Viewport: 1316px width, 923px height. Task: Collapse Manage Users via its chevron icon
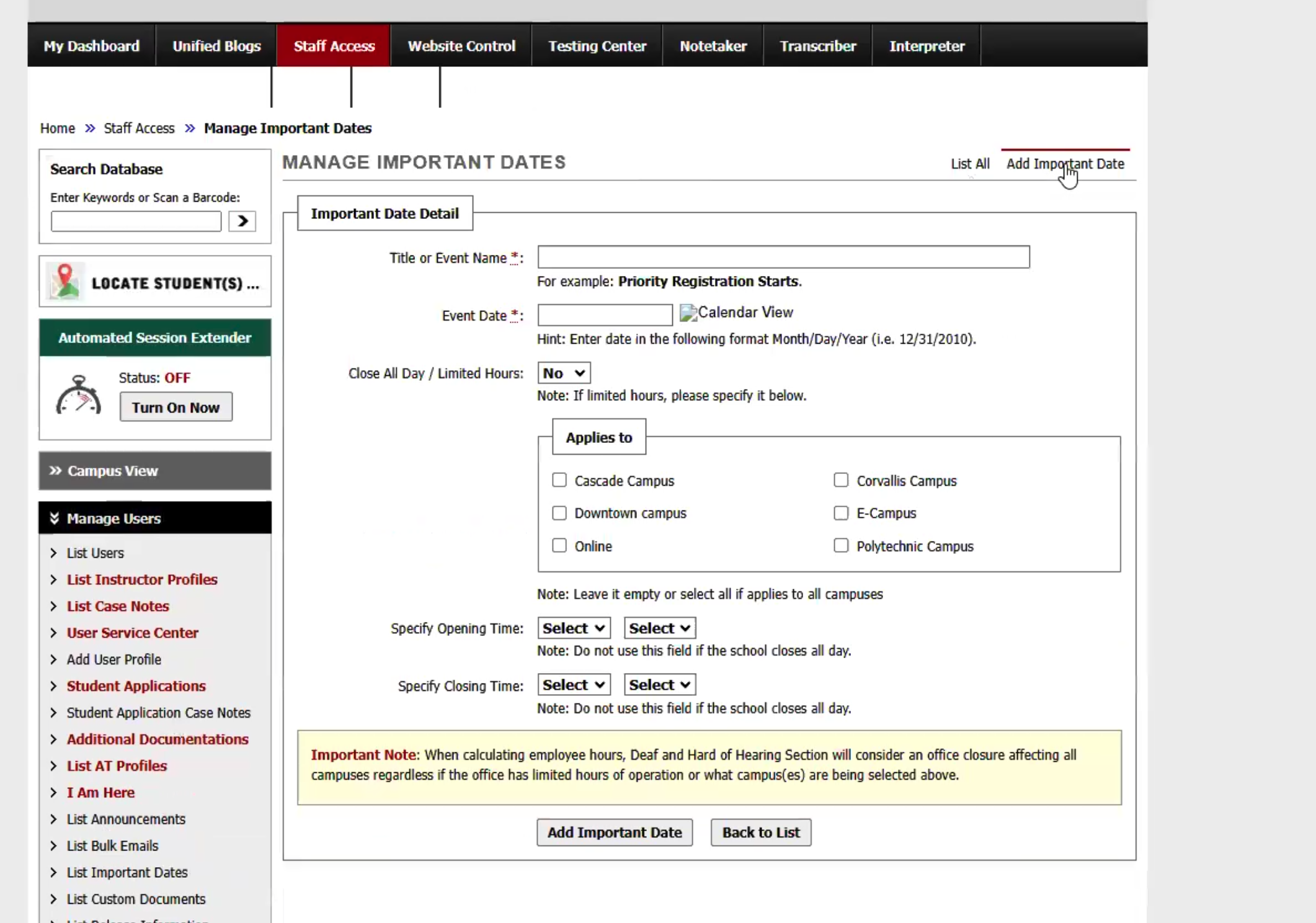[55, 519]
